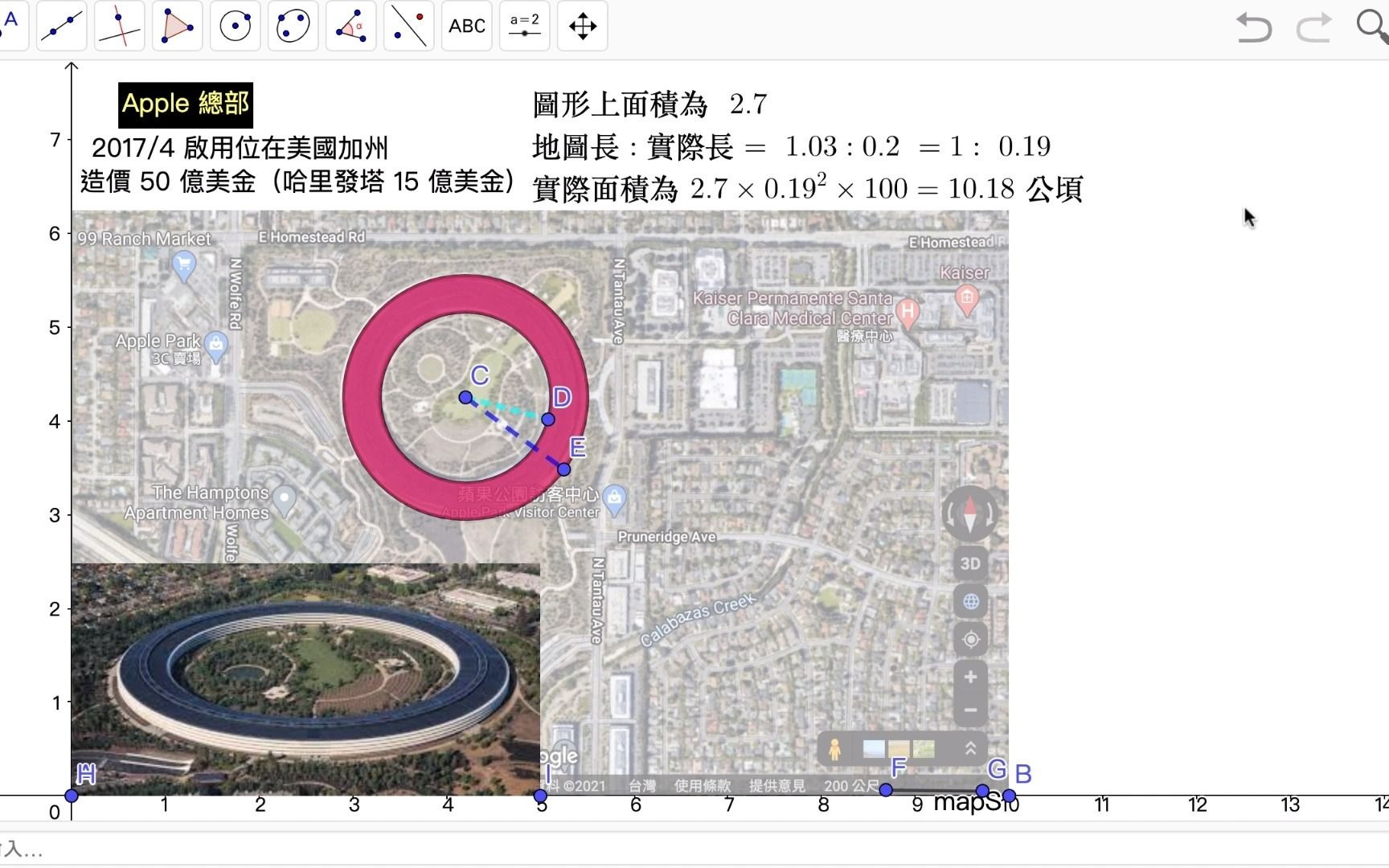Click point E on outer ring edge
This screenshot has width=1389, height=868.
563,469
